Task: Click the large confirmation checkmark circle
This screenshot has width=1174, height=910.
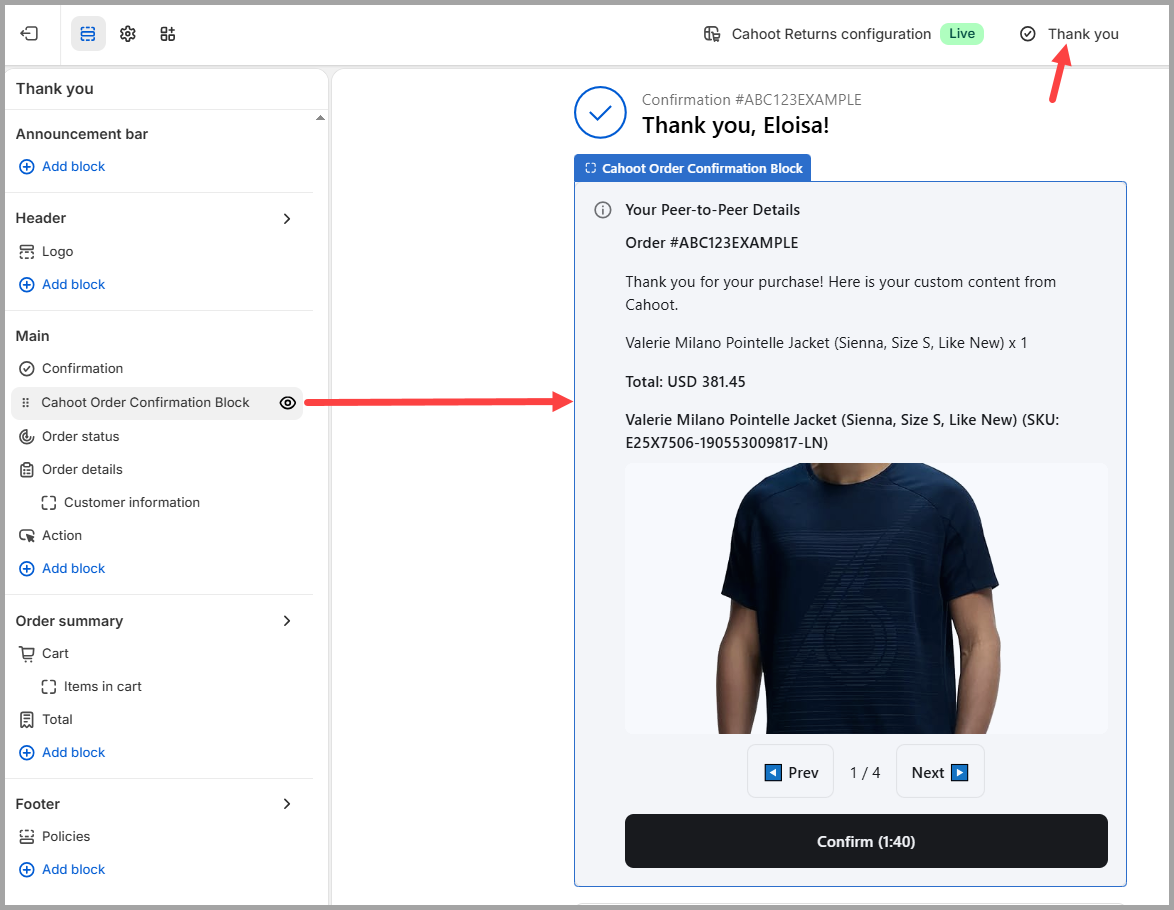Action: (x=600, y=112)
